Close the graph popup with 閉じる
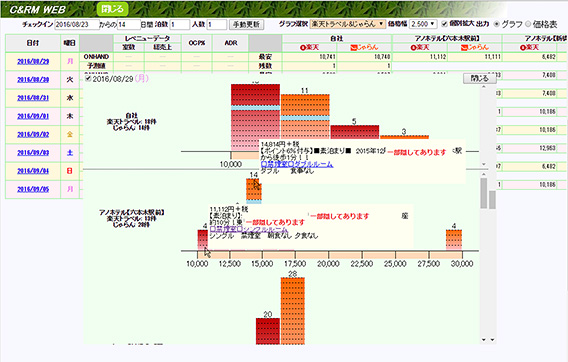The height and width of the screenshot is (362, 568). 480,78
